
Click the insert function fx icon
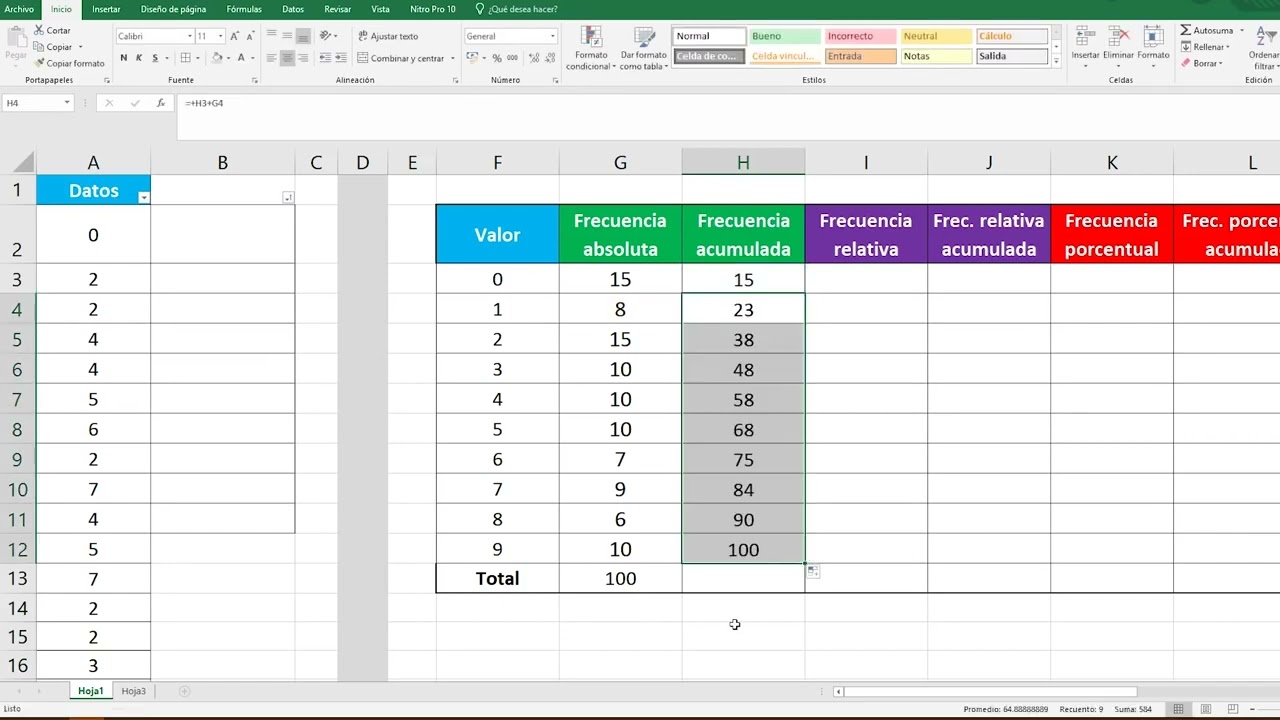point(160,103)
